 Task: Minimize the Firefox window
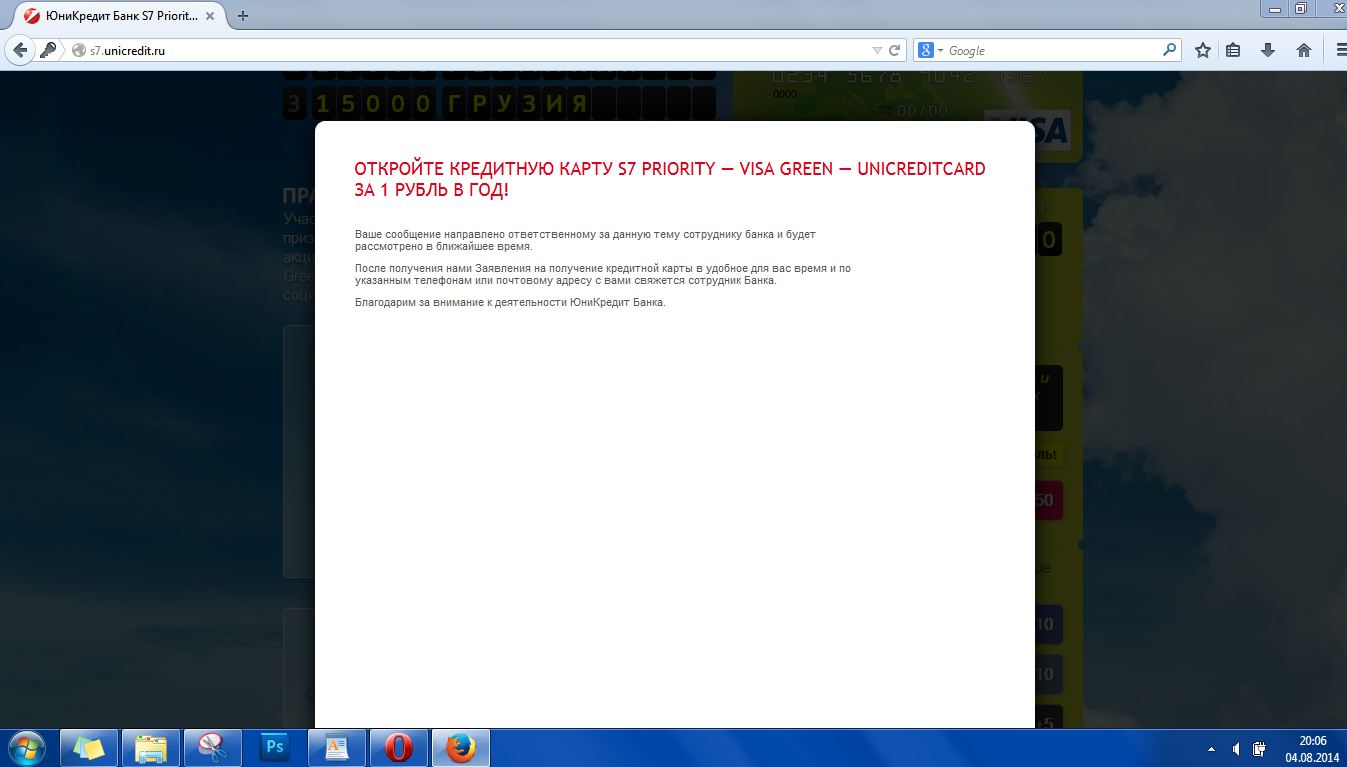pyautogui.click(x=1273, y=8)
